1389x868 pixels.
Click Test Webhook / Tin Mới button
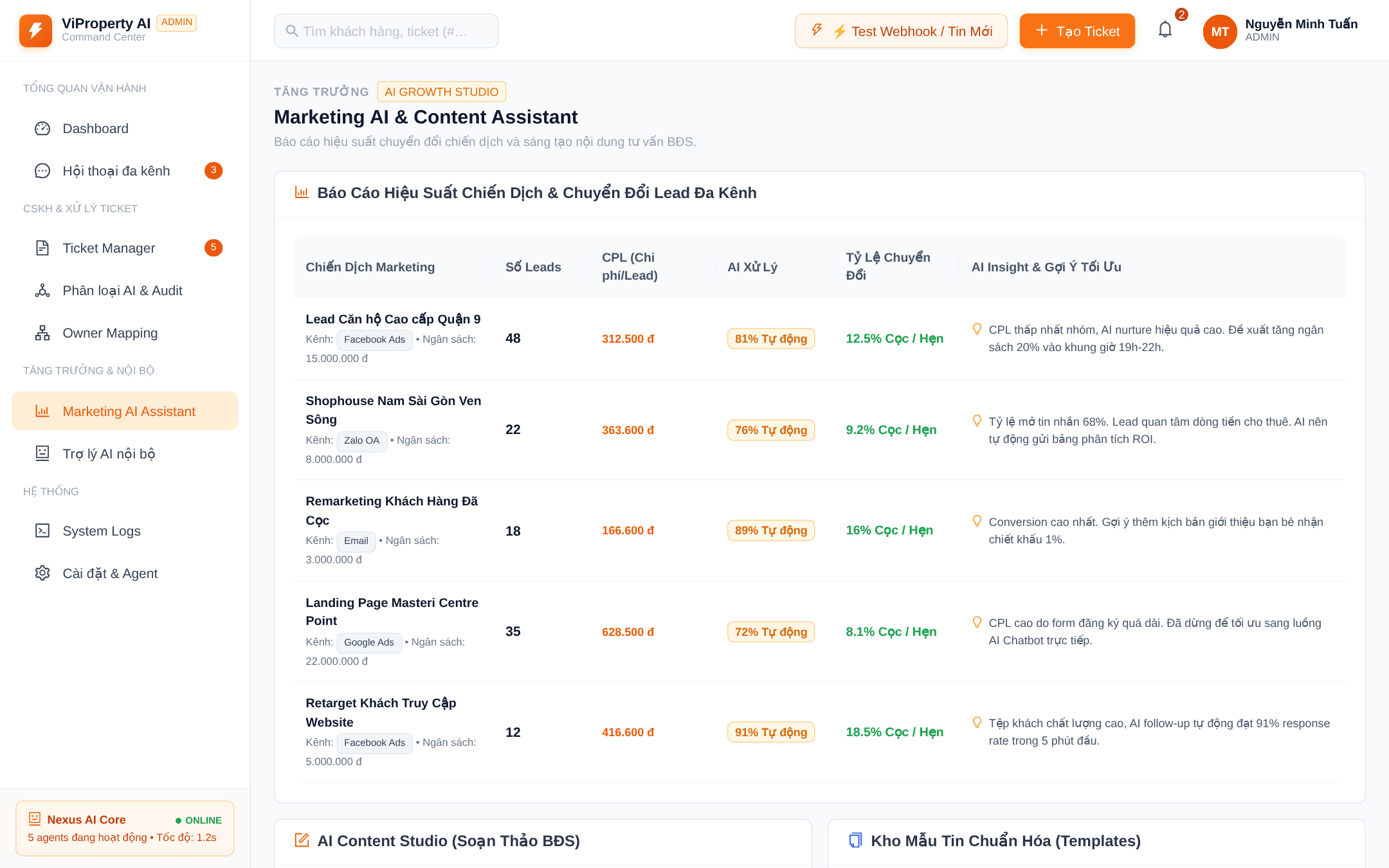(x=901, y=31)
